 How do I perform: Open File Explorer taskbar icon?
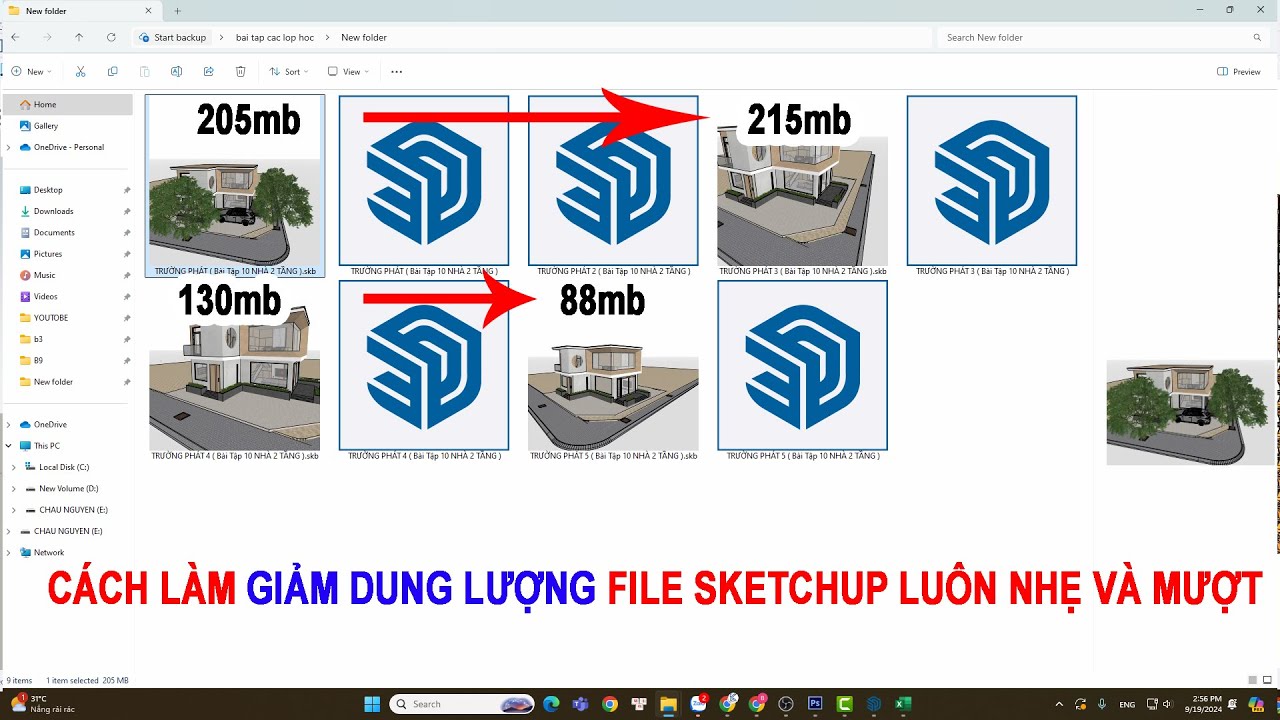pos(668,704)
